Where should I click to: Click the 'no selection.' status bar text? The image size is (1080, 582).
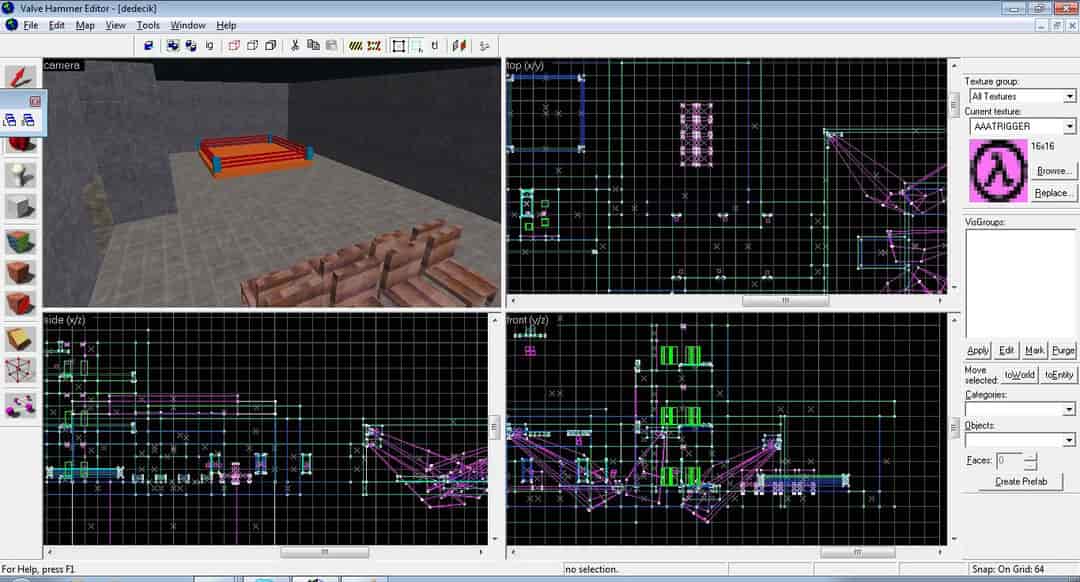click(x=592, y=569)
